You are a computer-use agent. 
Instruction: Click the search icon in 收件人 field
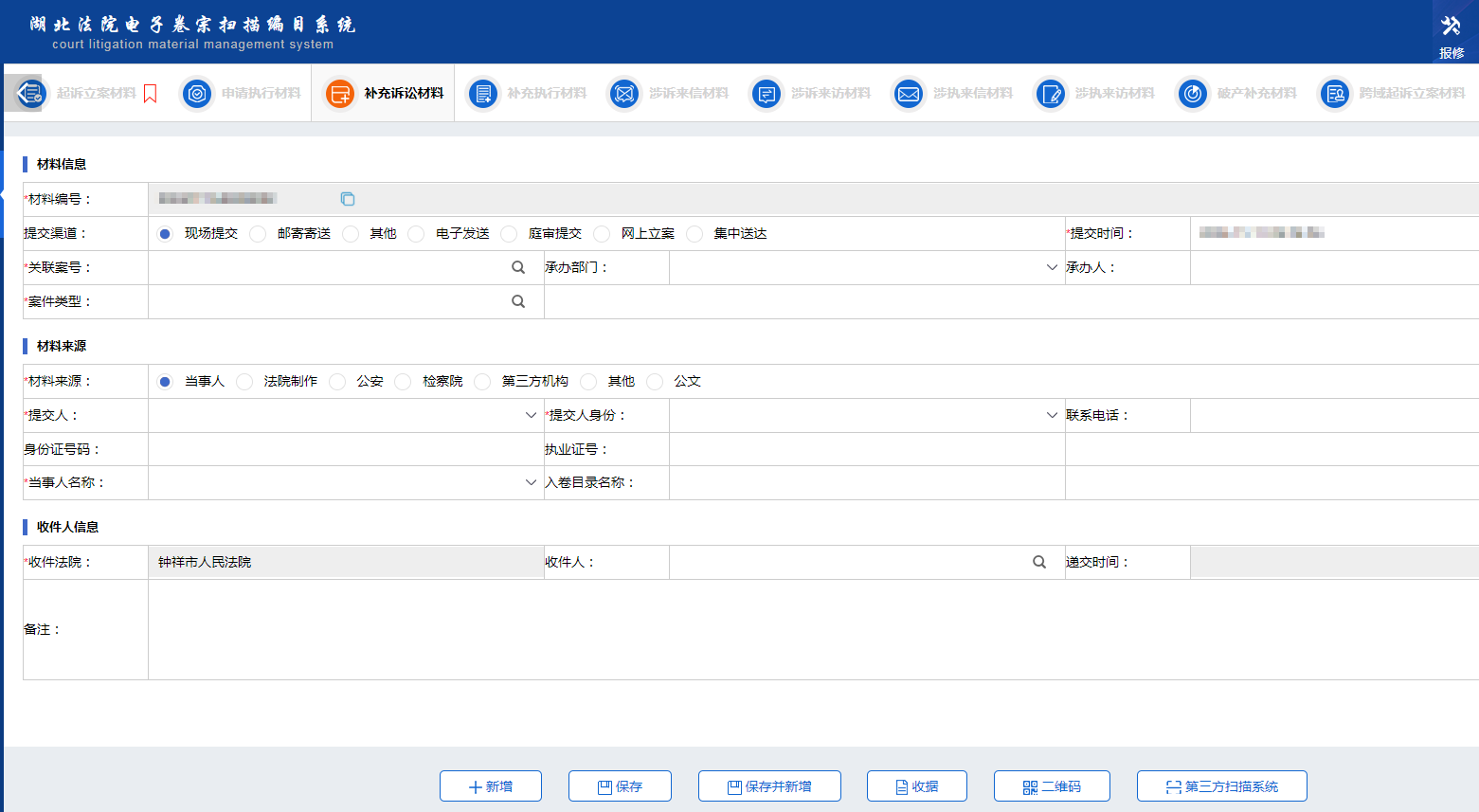1039,562
